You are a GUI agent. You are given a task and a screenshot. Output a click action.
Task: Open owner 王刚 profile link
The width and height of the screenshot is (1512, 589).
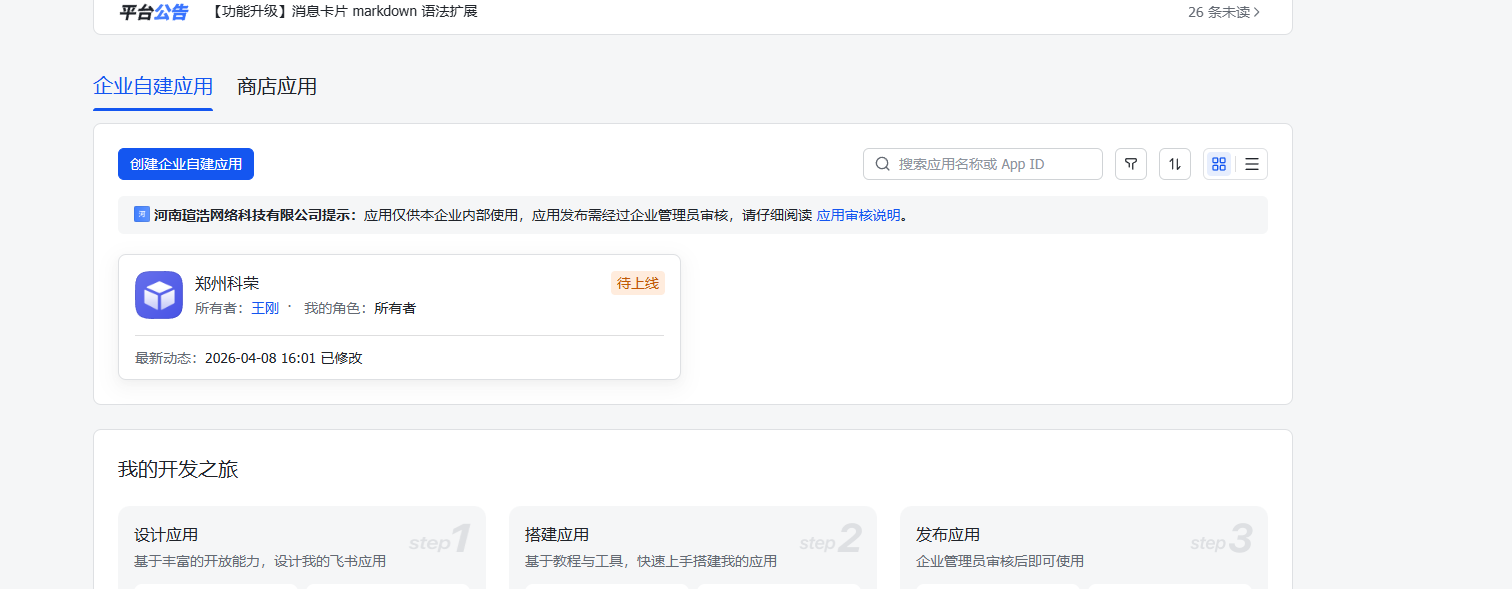point(264,308)
